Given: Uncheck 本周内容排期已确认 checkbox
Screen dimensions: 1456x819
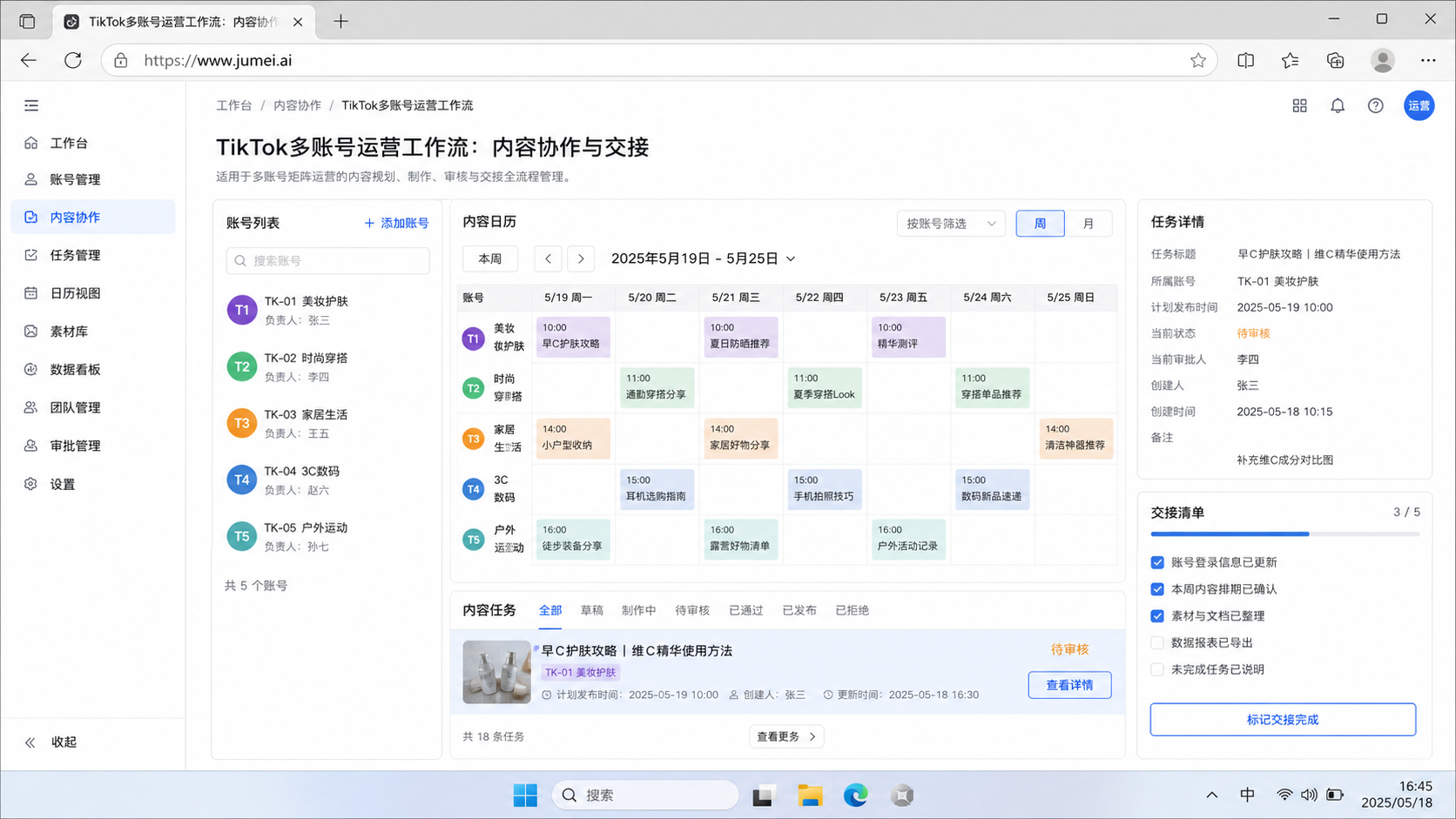Looking at the screenshot, I should coord(1157,589).
